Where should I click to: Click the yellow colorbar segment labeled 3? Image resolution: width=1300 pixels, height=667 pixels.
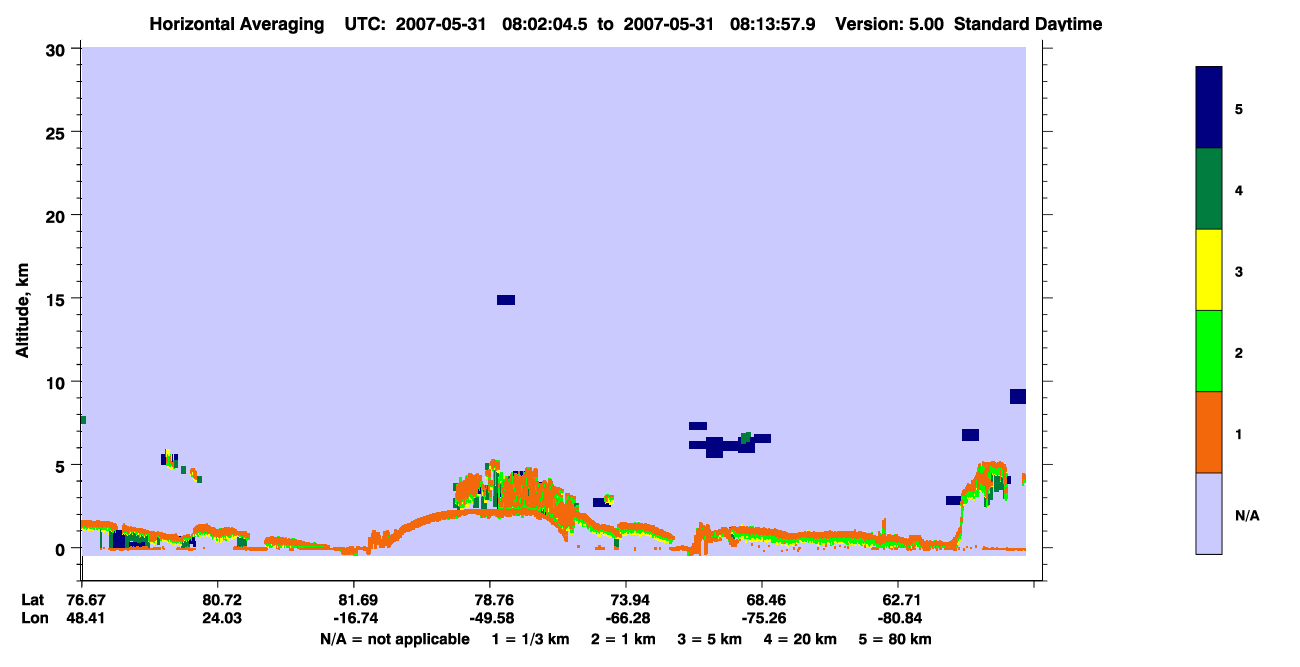(x=1209, y=270)
